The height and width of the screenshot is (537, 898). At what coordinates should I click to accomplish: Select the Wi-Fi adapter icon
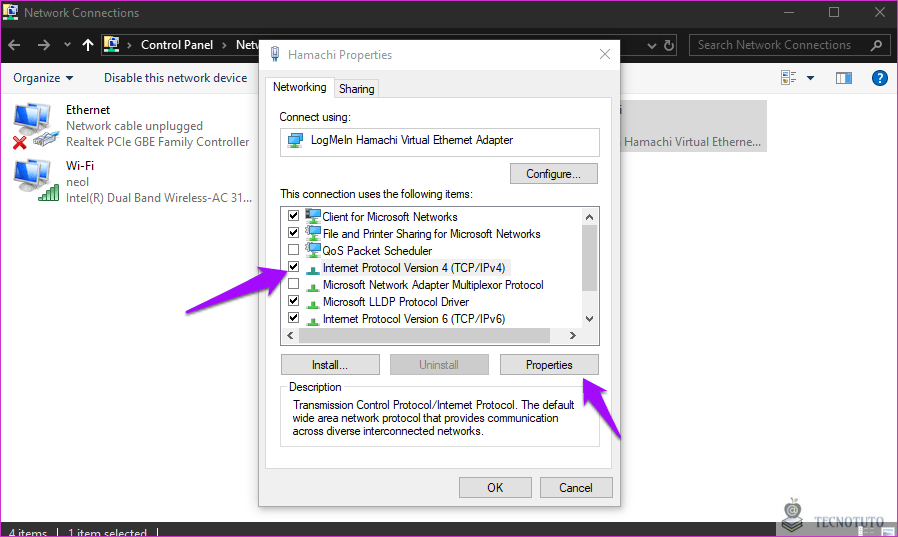pyautogui.click(x=36, y=181)
